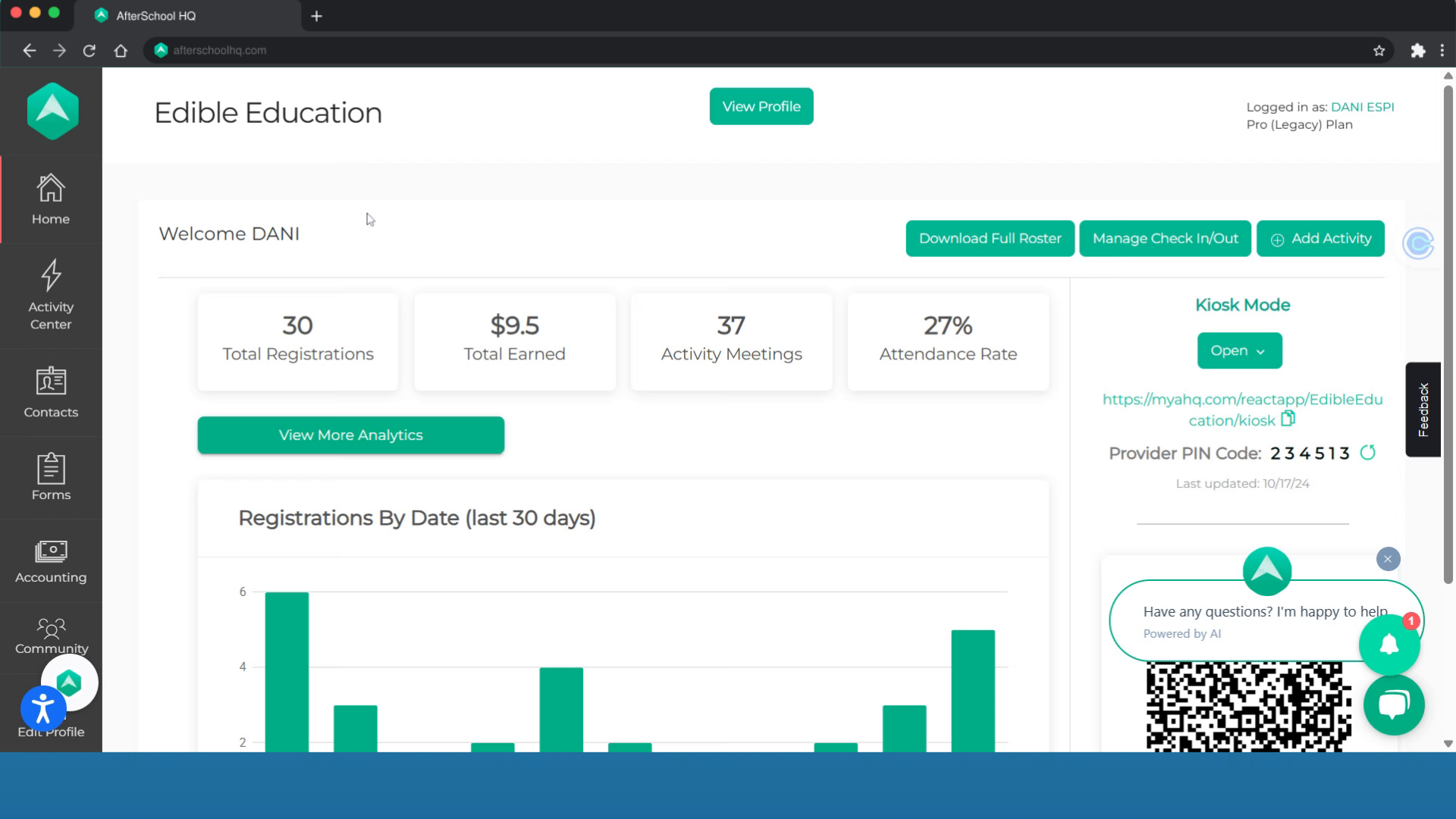Click the AI assistant avatar on the help bubble
This screenshot has width=1456, height=819.
coord(1266,571)
